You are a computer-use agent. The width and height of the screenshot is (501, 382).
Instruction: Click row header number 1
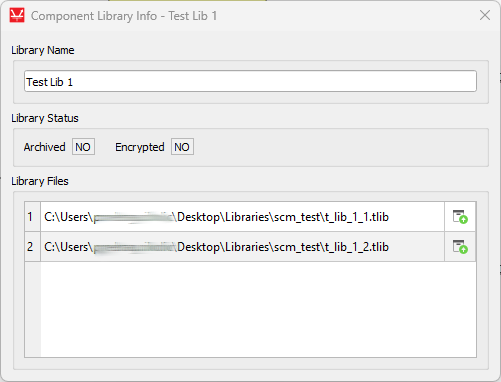click(x=32, y=217)
